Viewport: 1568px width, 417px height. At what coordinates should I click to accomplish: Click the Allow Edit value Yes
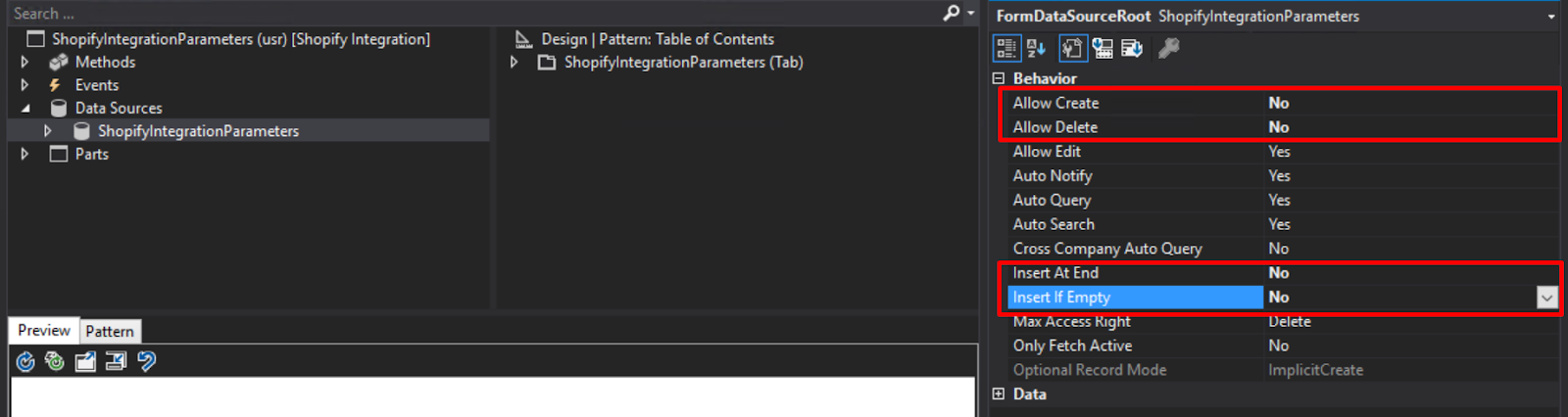coord(1279,152)
